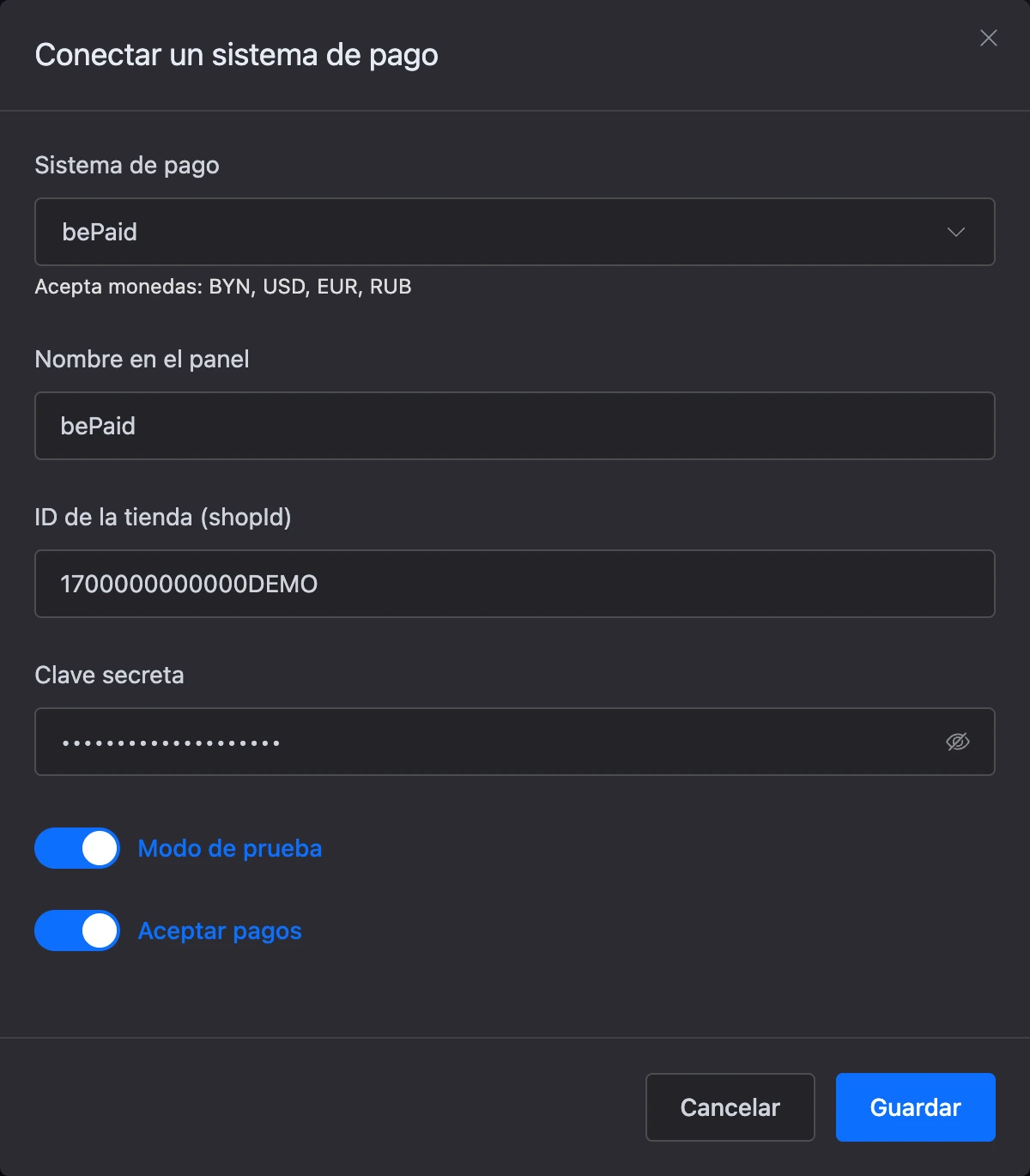
Task: Click the Nombre en el panel label
Action: click(x=142, y=359)
